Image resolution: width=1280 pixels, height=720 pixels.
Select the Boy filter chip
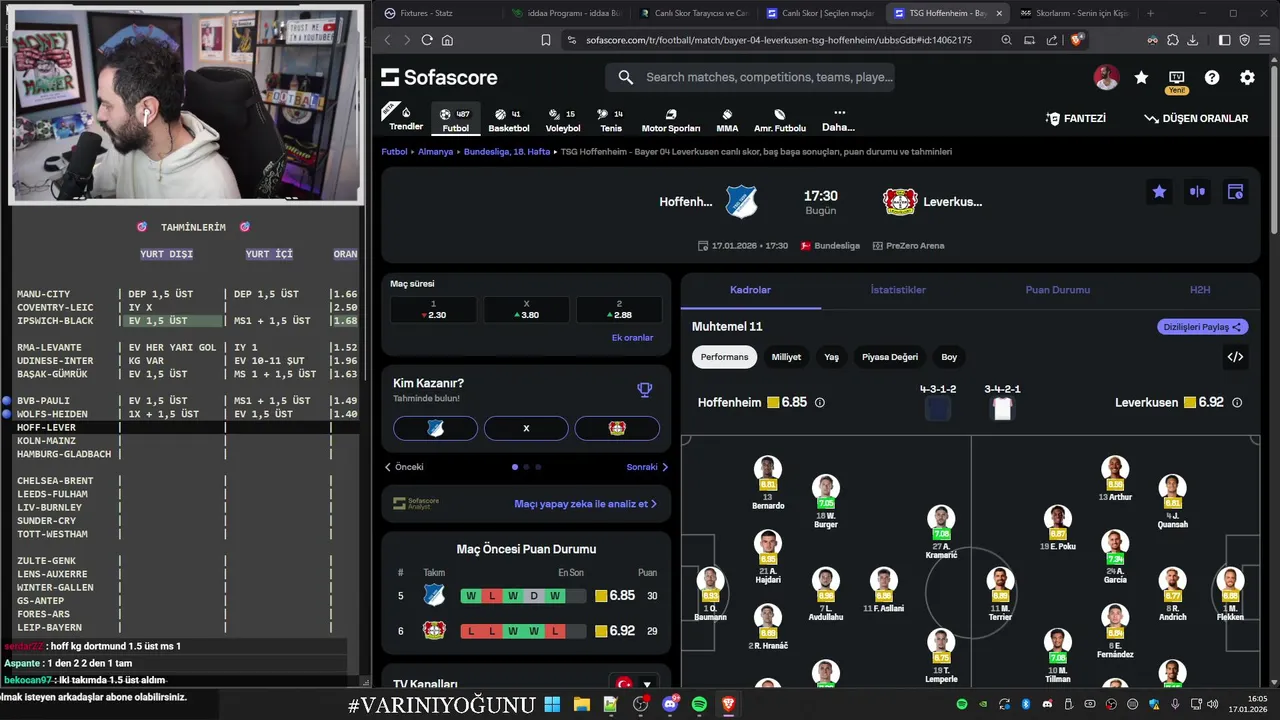949,357
